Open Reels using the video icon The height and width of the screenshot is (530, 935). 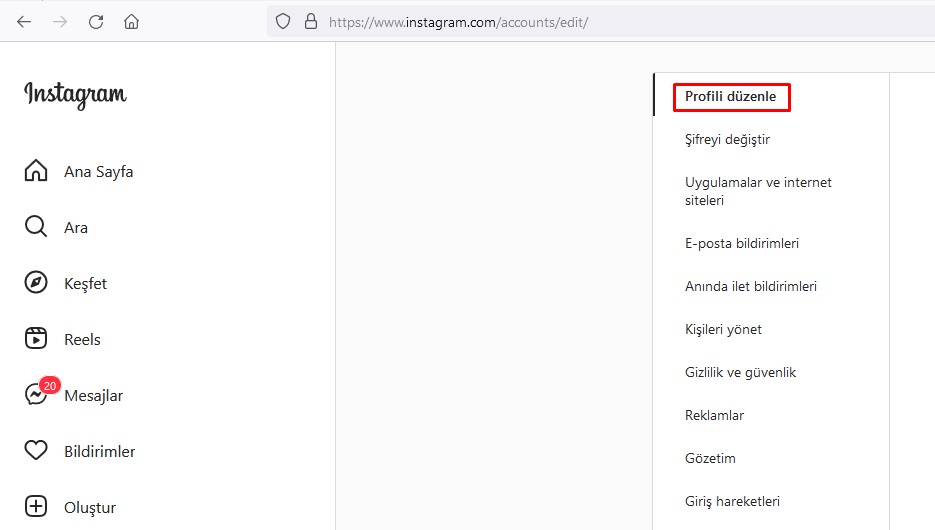click(x=36, y=339)
